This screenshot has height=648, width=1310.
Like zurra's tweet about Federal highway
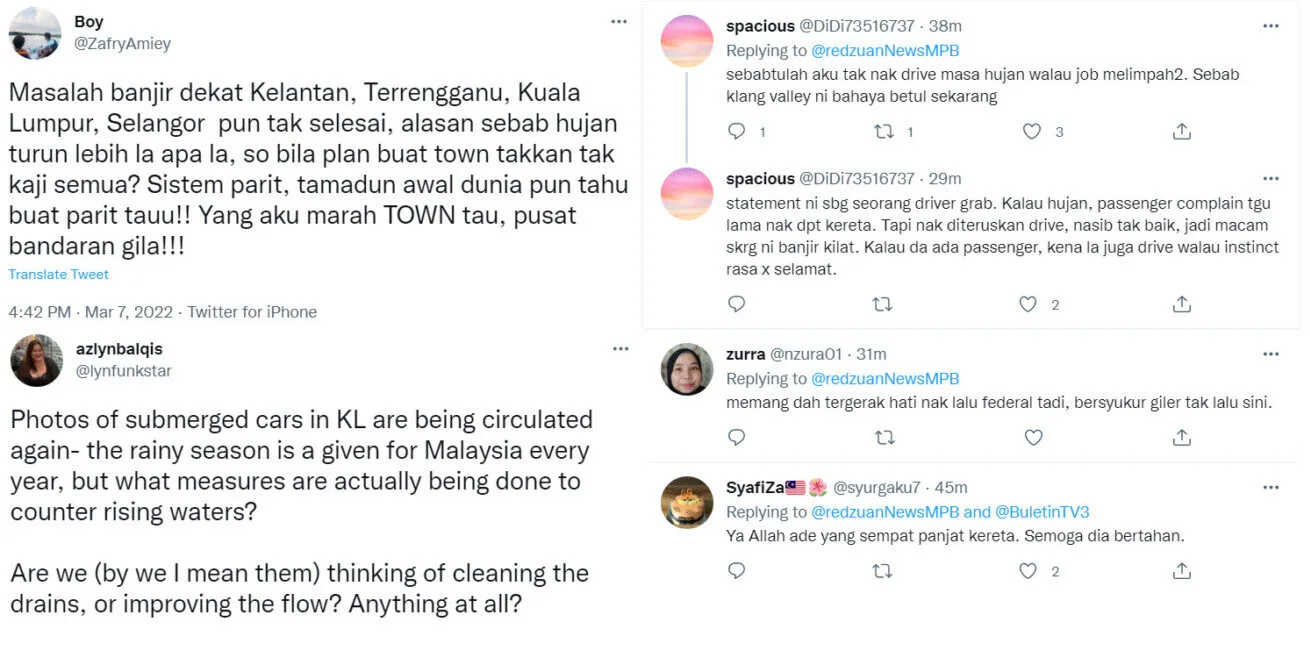point(1033,437)
